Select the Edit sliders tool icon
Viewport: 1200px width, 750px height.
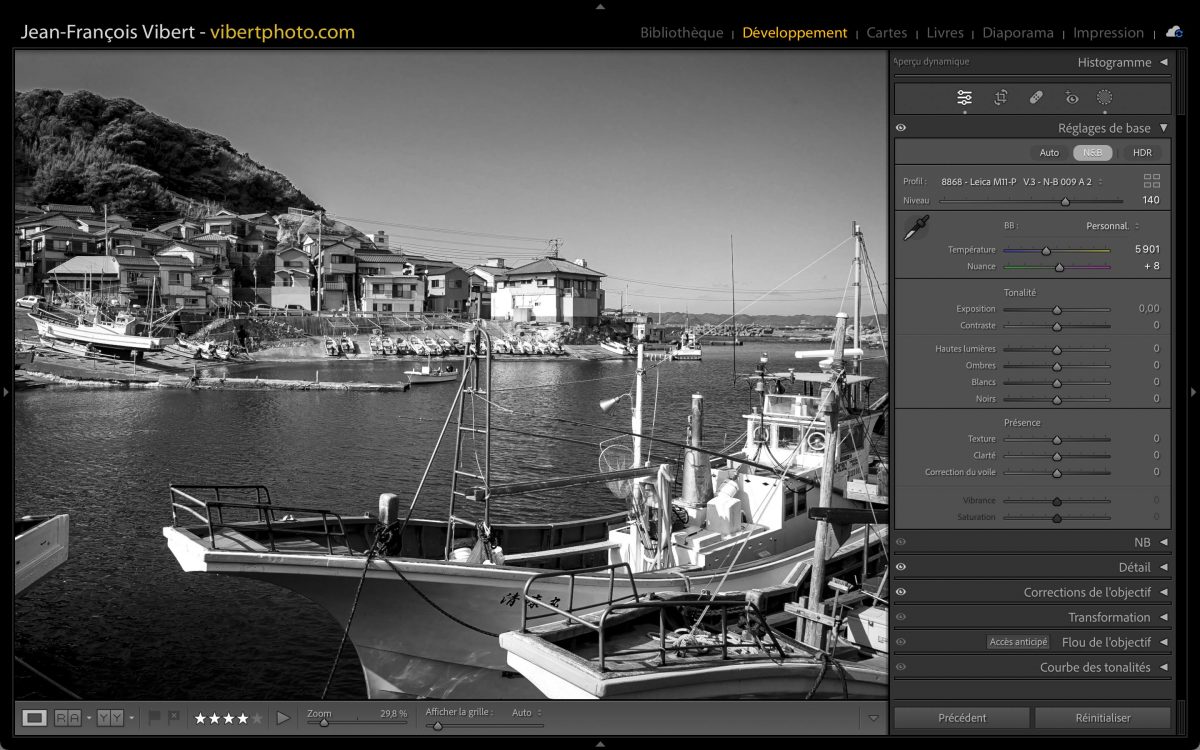pos(964,97)
